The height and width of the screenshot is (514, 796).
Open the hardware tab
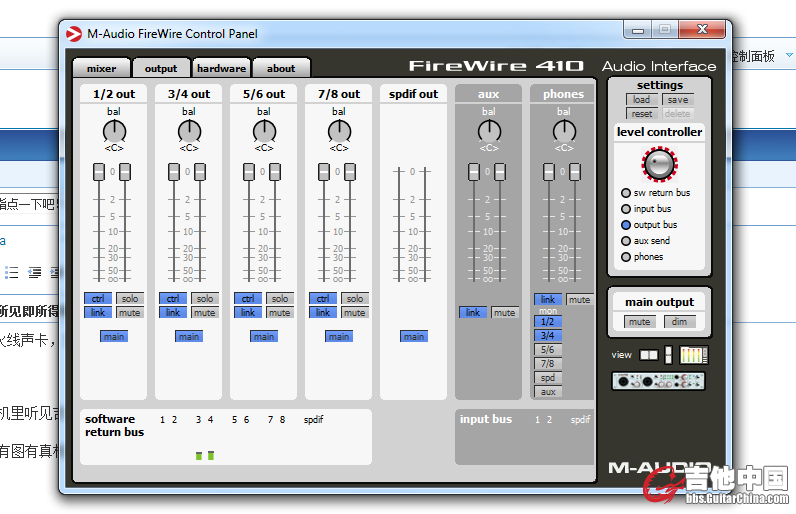tap(221, 69)
